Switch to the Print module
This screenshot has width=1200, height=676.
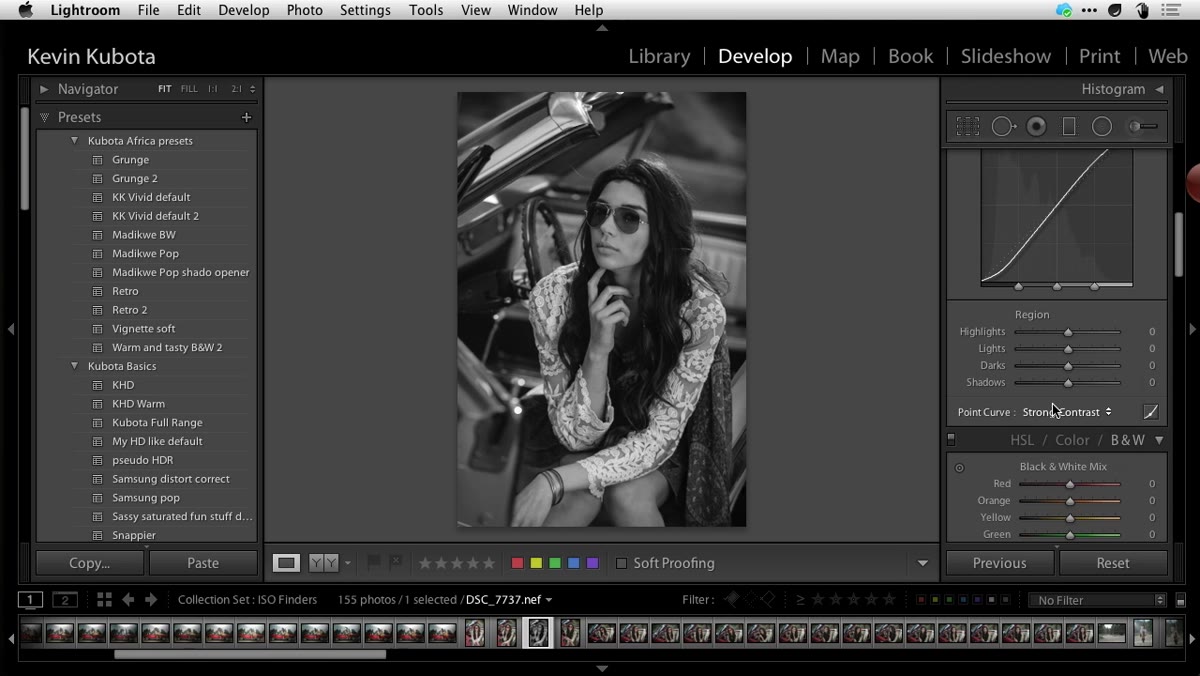[x=1099, y=56]
